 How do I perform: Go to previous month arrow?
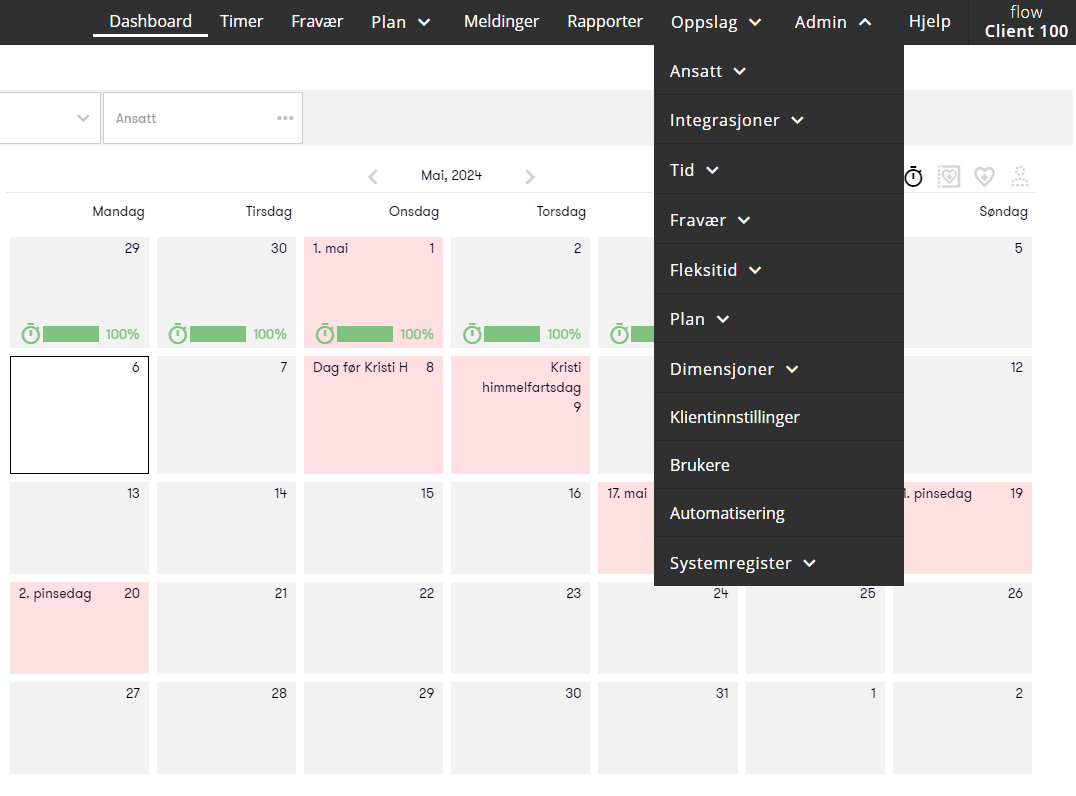pos(373,177)
